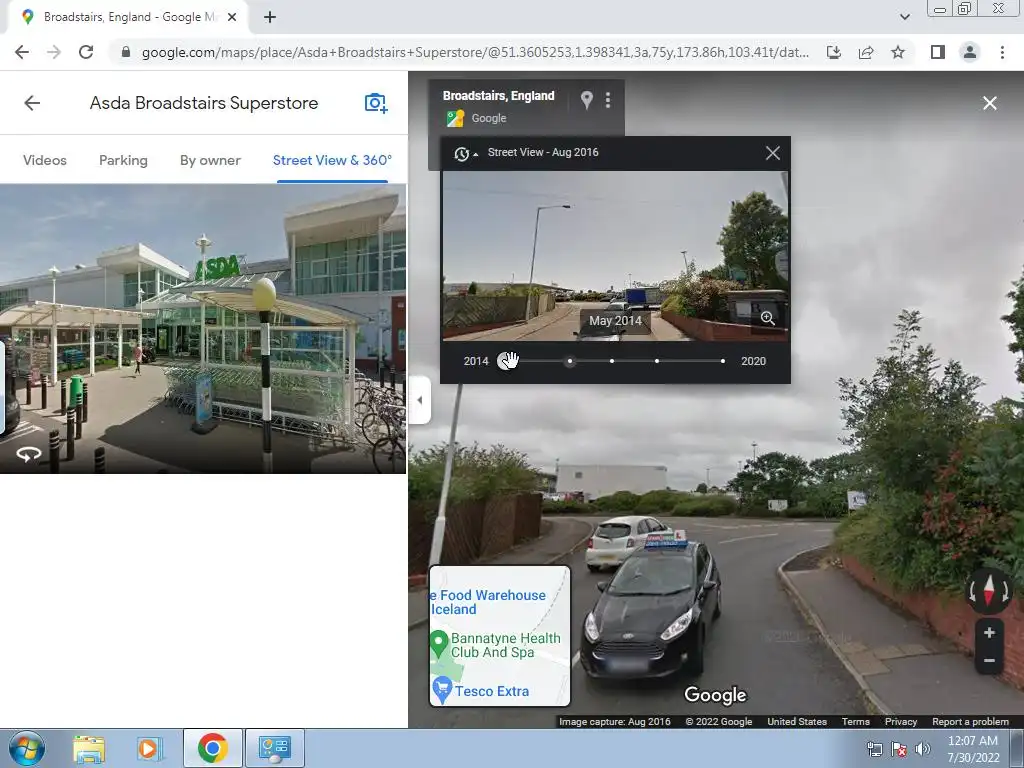The height and width of the screenshot is (768, 1024).
Task: Open the minimap showing Tesco Extra
Action: 500,636
